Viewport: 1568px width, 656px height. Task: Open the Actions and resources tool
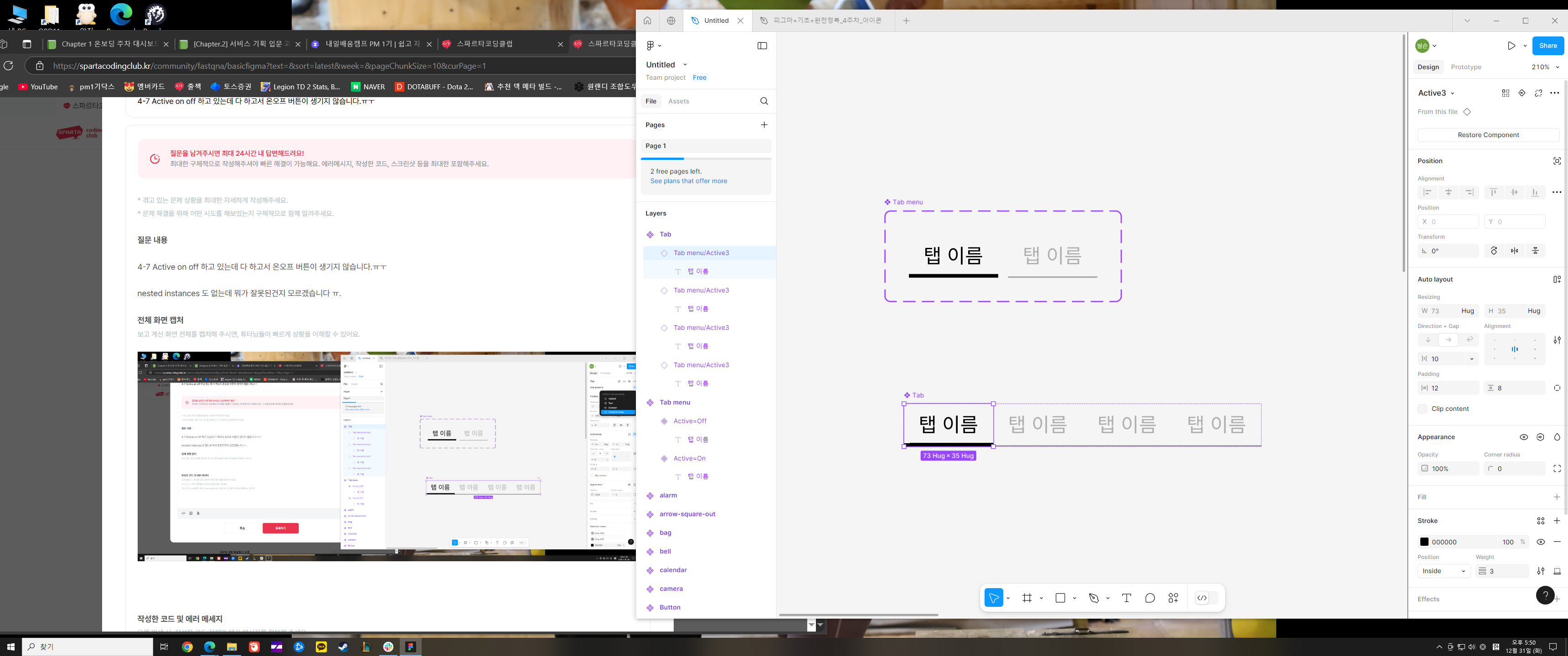click(1174, 598)
